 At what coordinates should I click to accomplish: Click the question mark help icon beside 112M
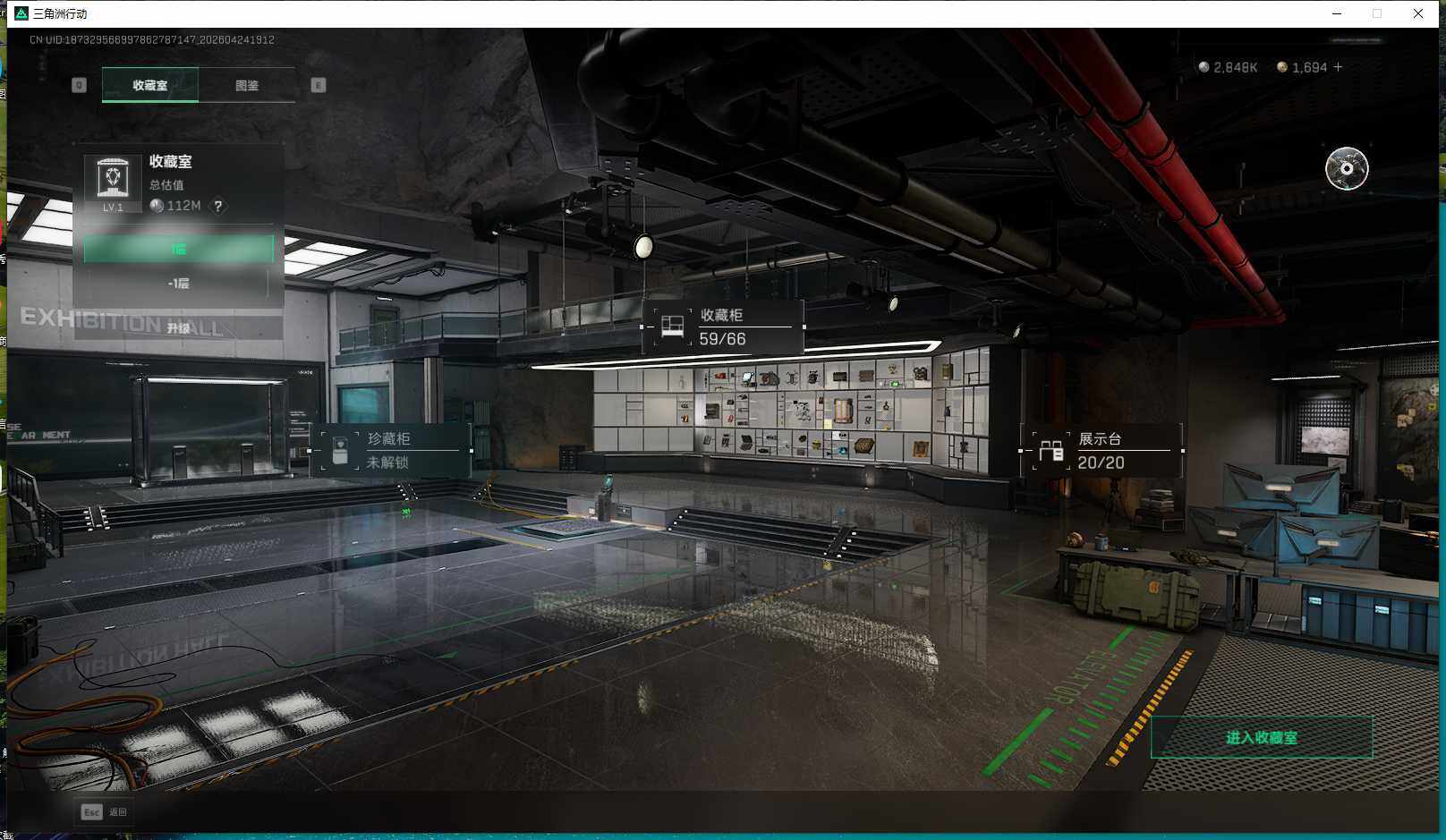point(217,206)
